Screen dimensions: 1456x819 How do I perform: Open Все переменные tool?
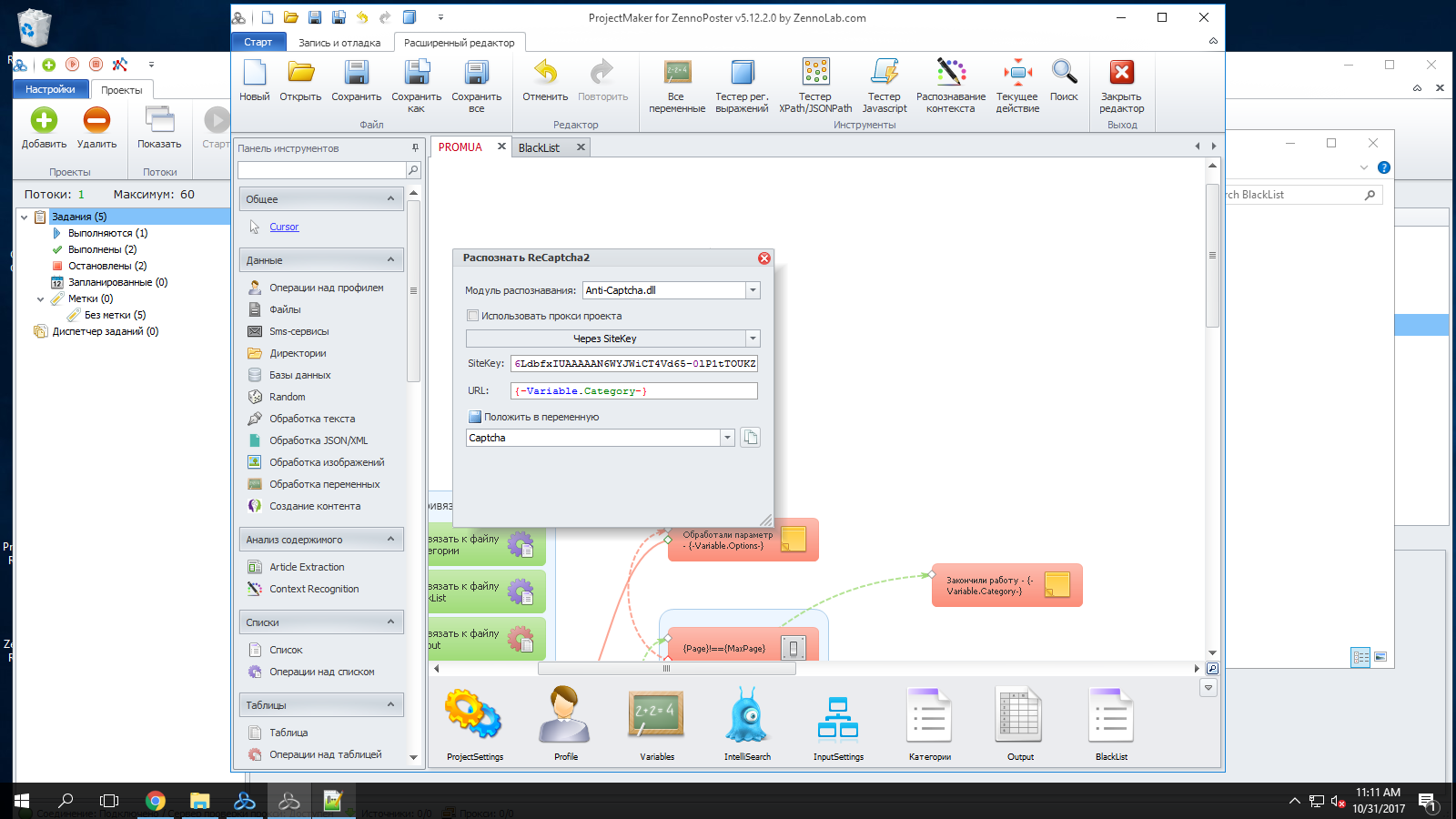pos(677,86)
